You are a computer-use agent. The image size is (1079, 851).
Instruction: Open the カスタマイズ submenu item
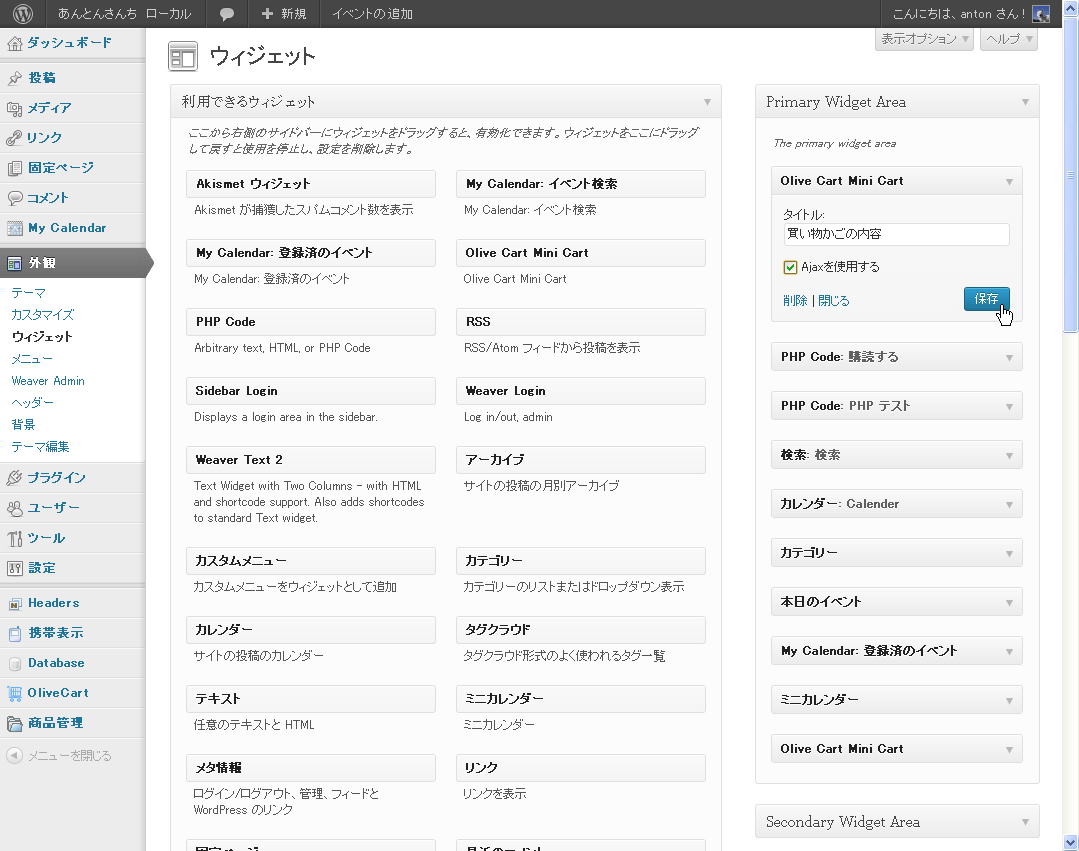43,315
